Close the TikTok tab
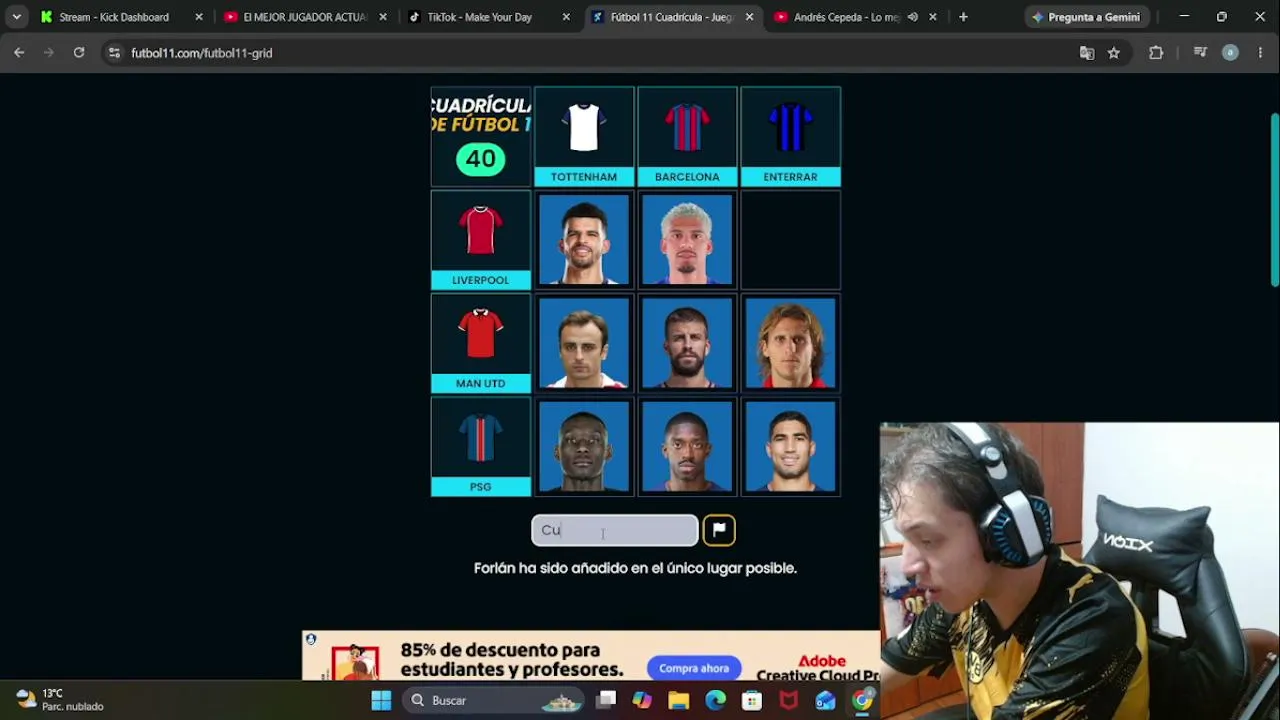 tap(567, 17)
